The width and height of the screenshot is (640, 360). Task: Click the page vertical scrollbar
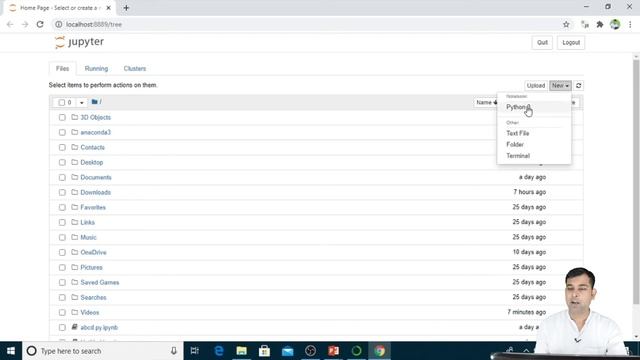[x=636, y=182]
